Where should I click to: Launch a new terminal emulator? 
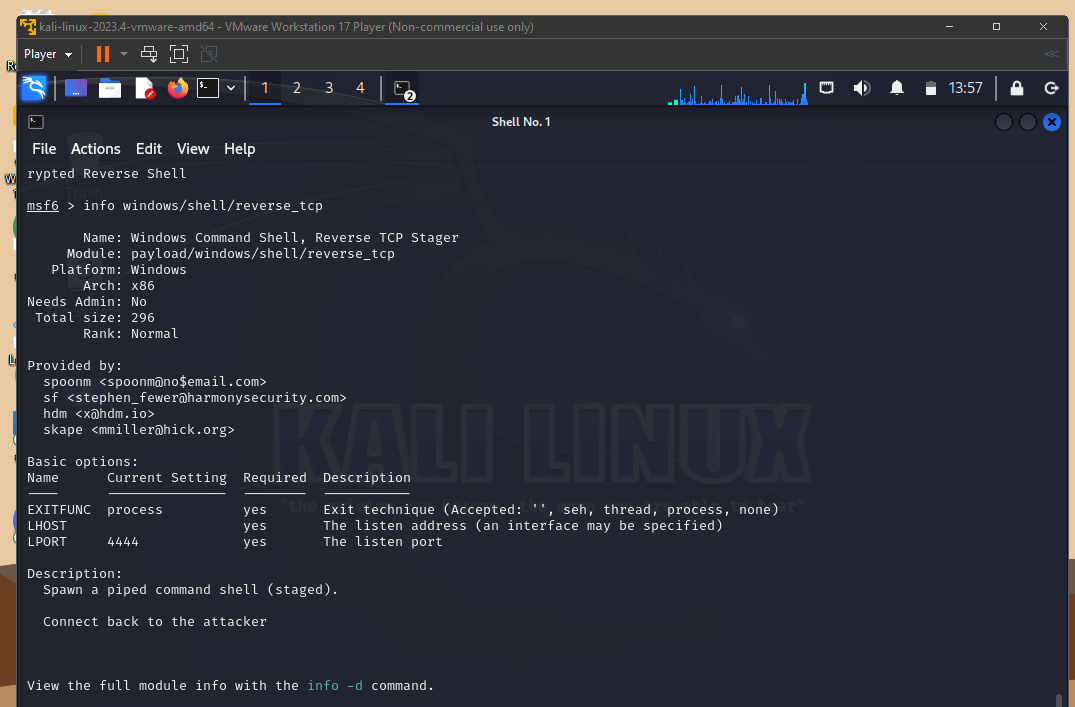(x=208, y=88)
